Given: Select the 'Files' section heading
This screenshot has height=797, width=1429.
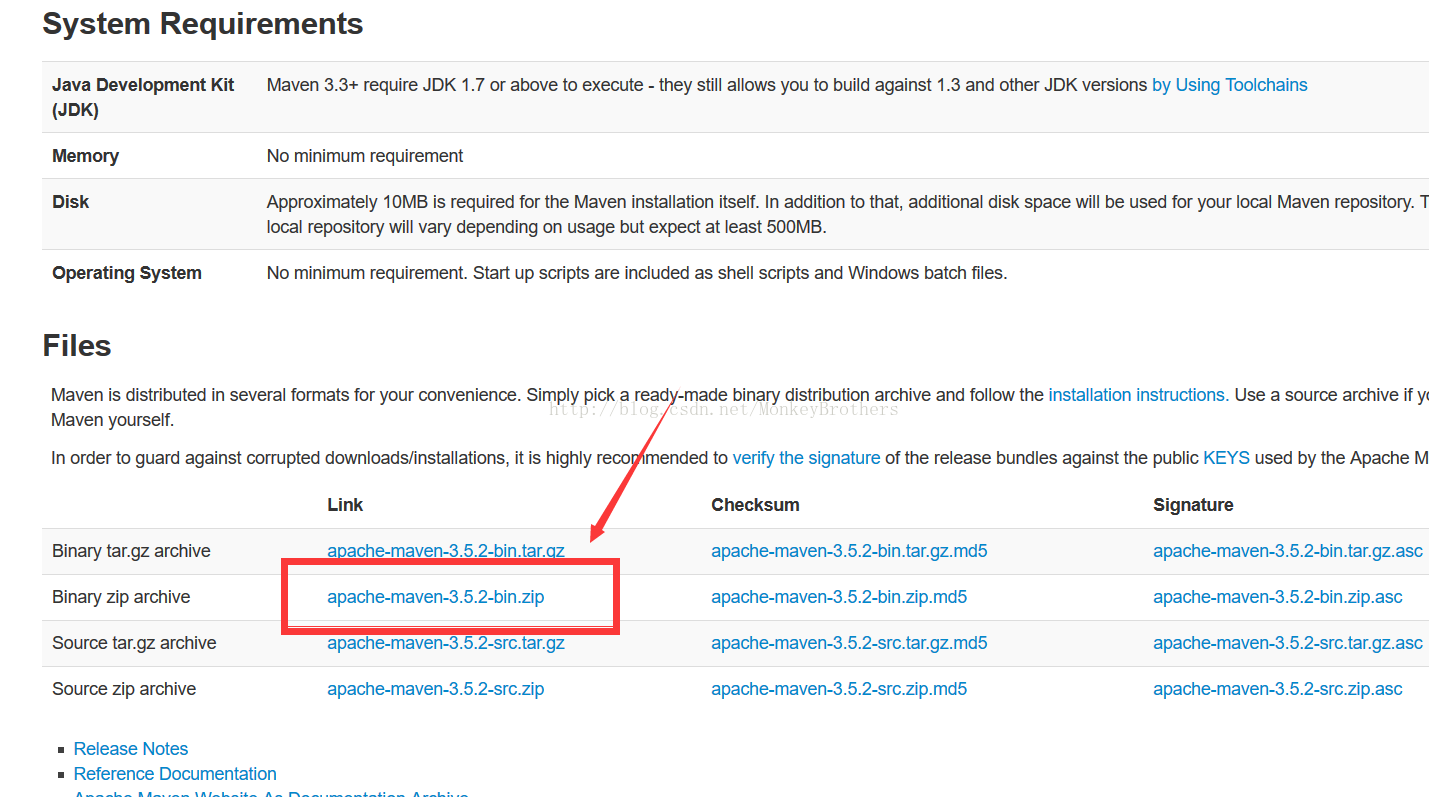Looking at the screenshot, I should click(x=77, y=346).
